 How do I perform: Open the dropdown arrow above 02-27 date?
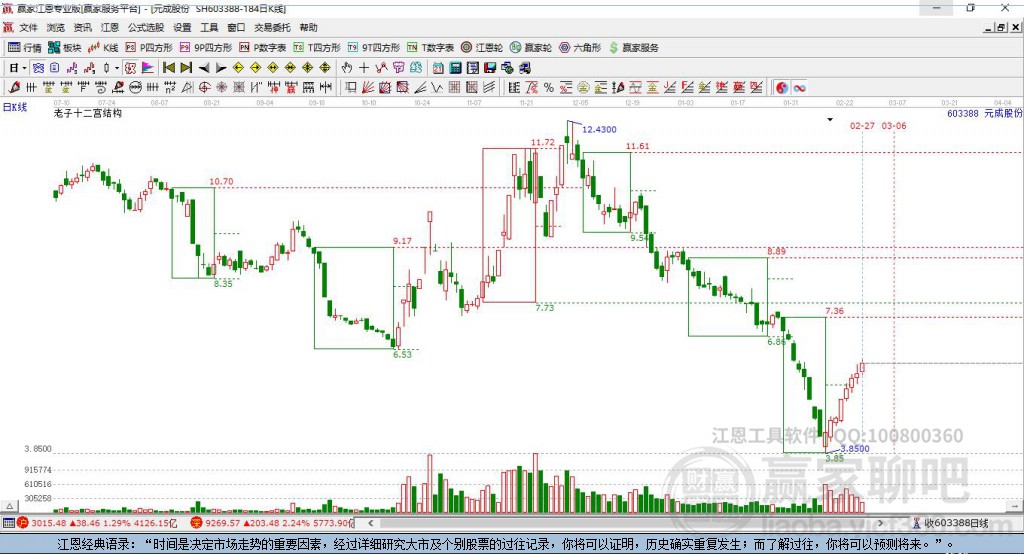pos(830,120)
